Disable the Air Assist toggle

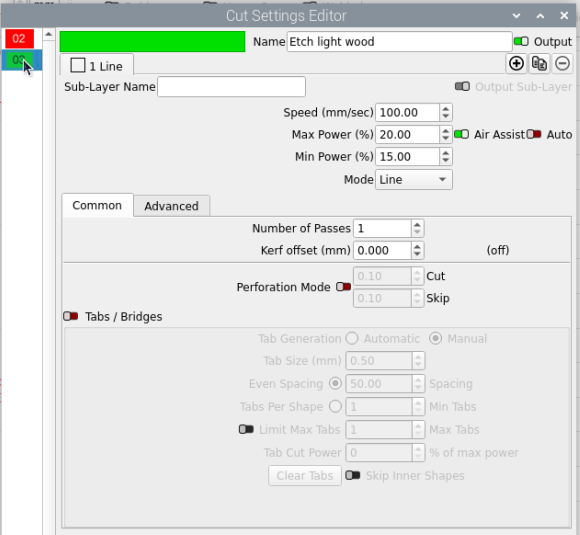tap(461, 134)
